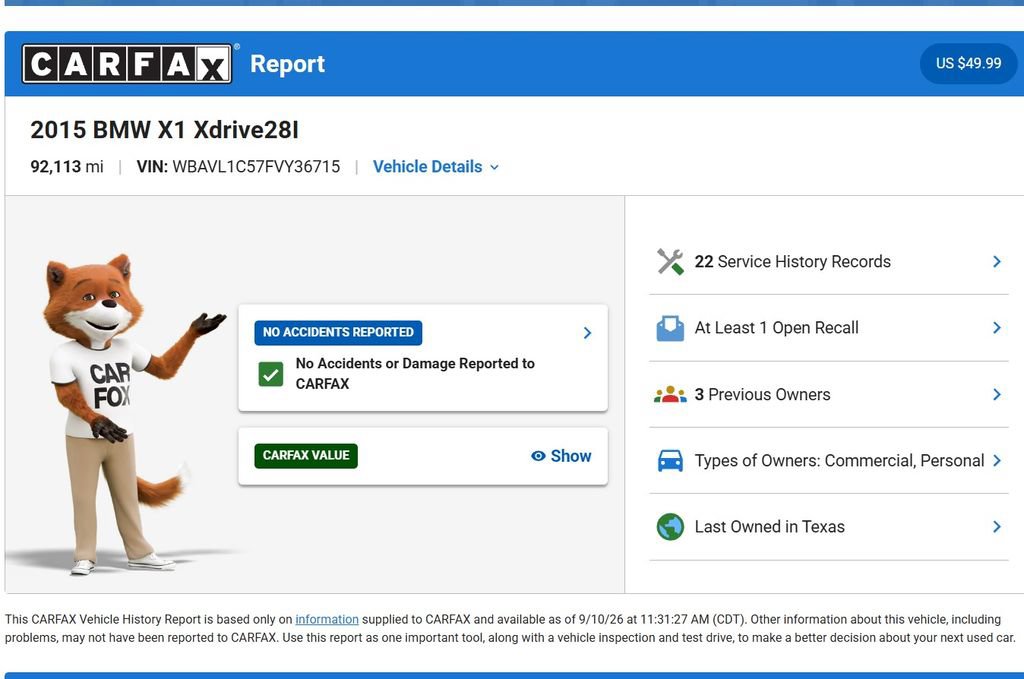
Task: Click the 2015 BMW X1 Xdrive28I title
Action: click(x=165, y=129)
